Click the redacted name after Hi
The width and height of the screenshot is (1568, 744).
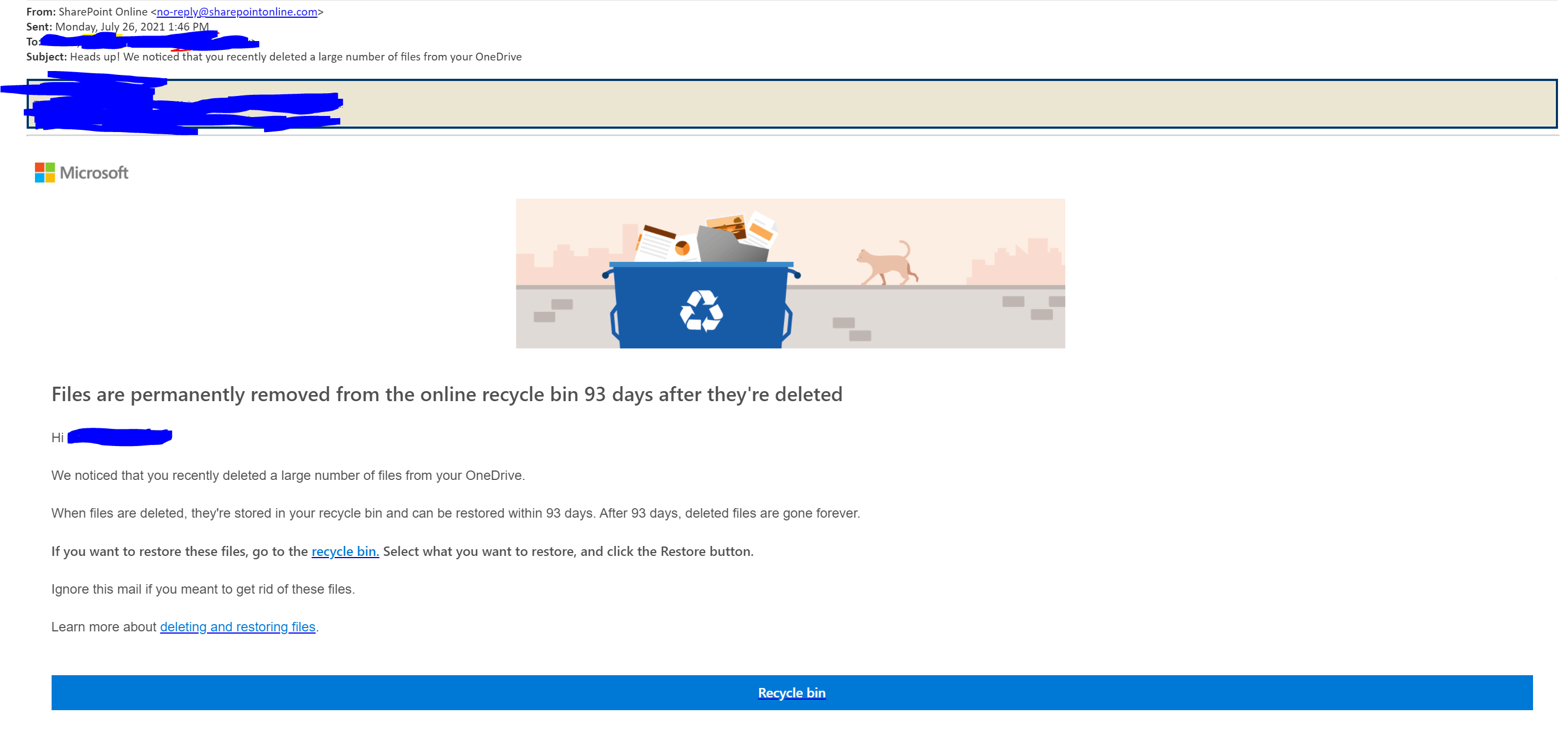119,437
